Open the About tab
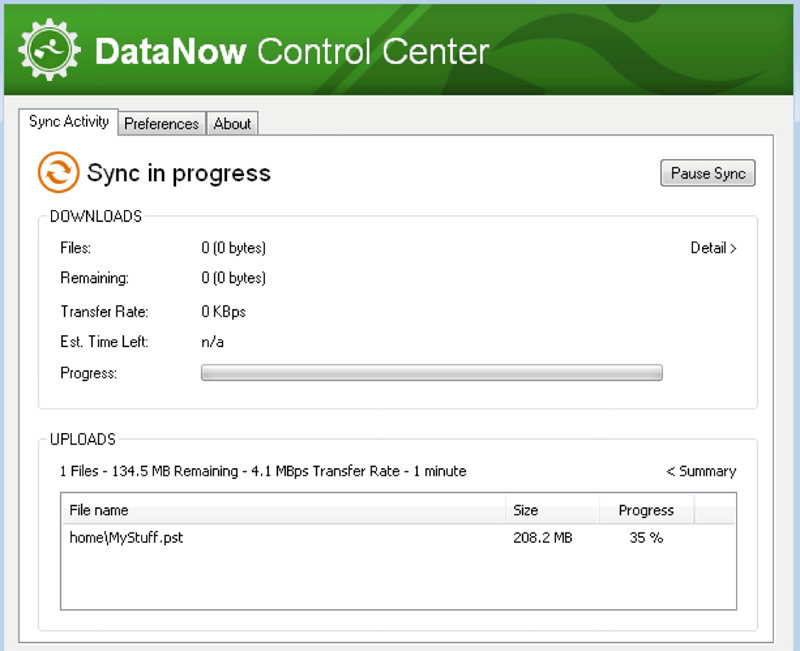The image size is (800, 651). pyautogui.click(x=232, y=123)
